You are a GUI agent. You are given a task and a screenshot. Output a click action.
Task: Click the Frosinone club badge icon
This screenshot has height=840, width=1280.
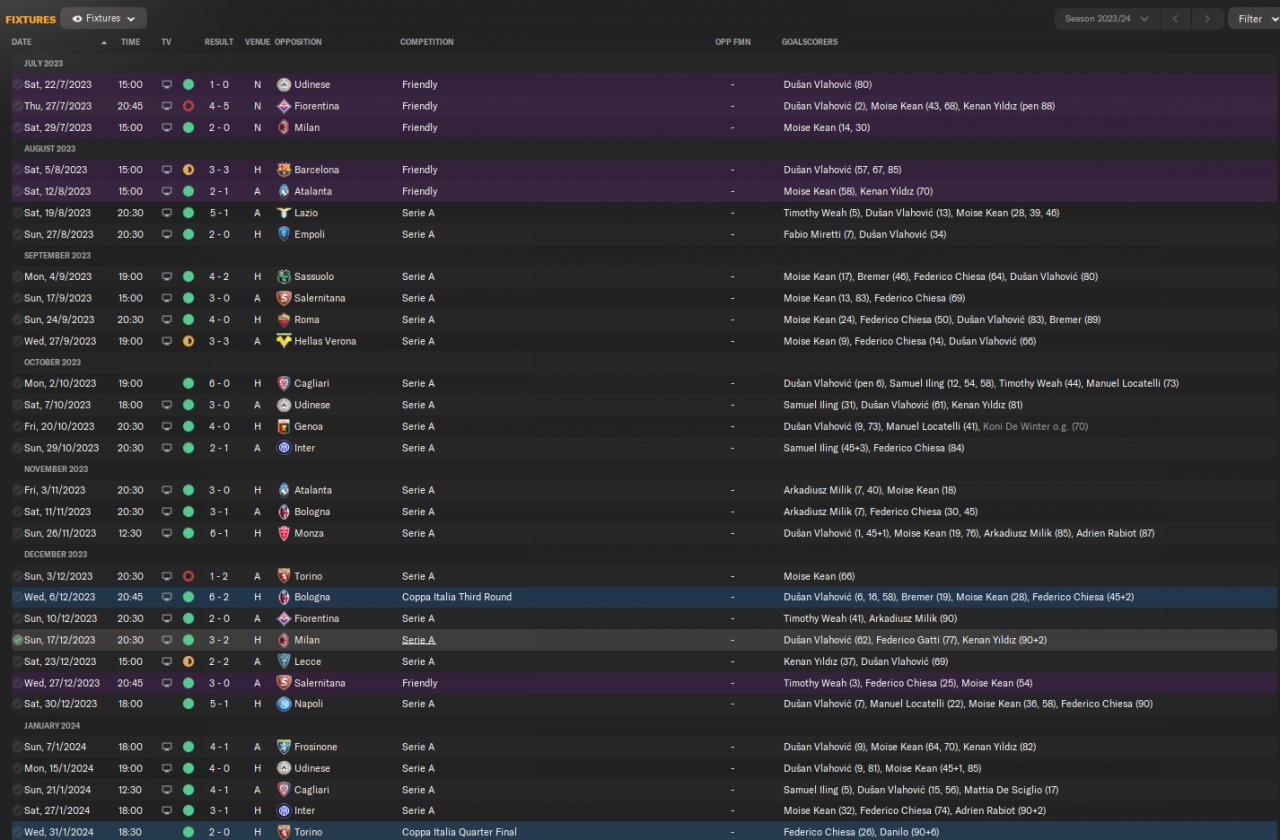click(x=284, y=747)
